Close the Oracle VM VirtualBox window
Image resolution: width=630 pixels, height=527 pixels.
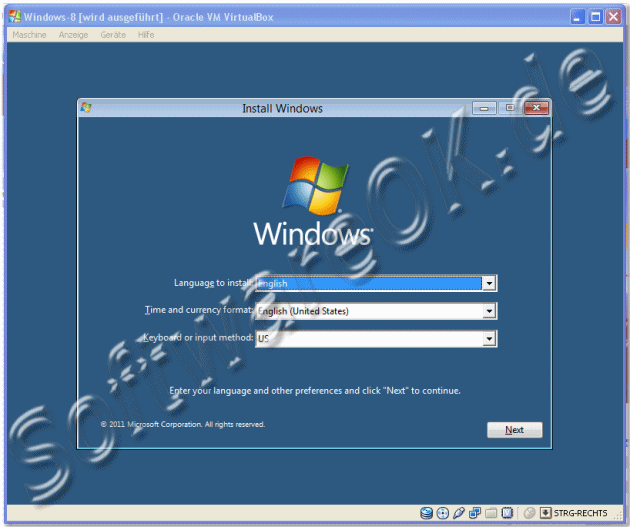click(614, 17)
